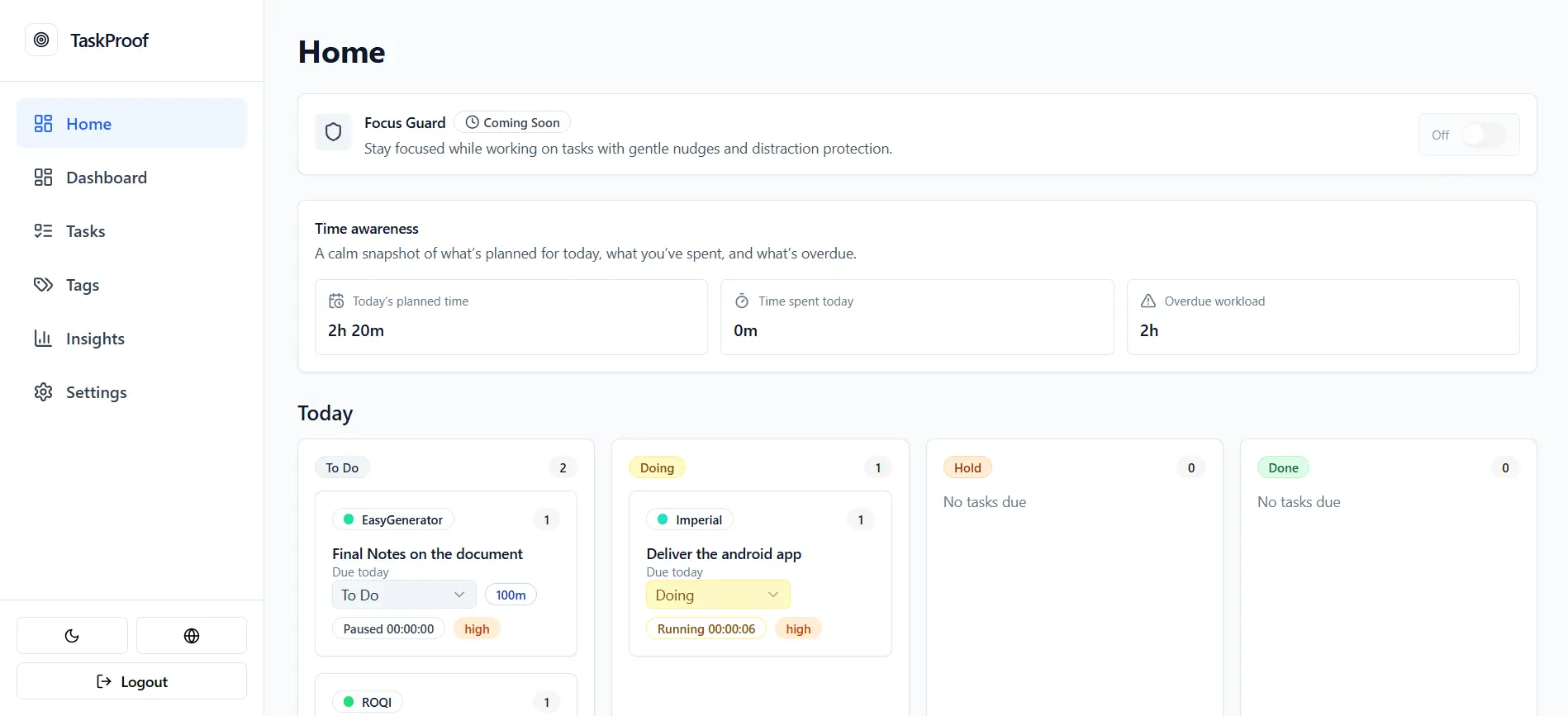Open Tags page from sidebar

(x=131, y=285)
